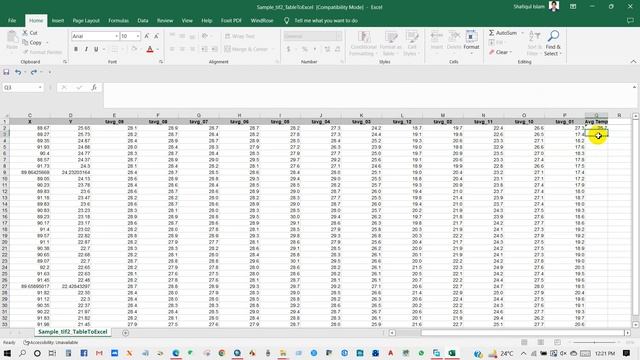Adjust the zoom slider in the status bar
Screen dimensions: 640x360
pyautogui.click(x=594, y=342)
